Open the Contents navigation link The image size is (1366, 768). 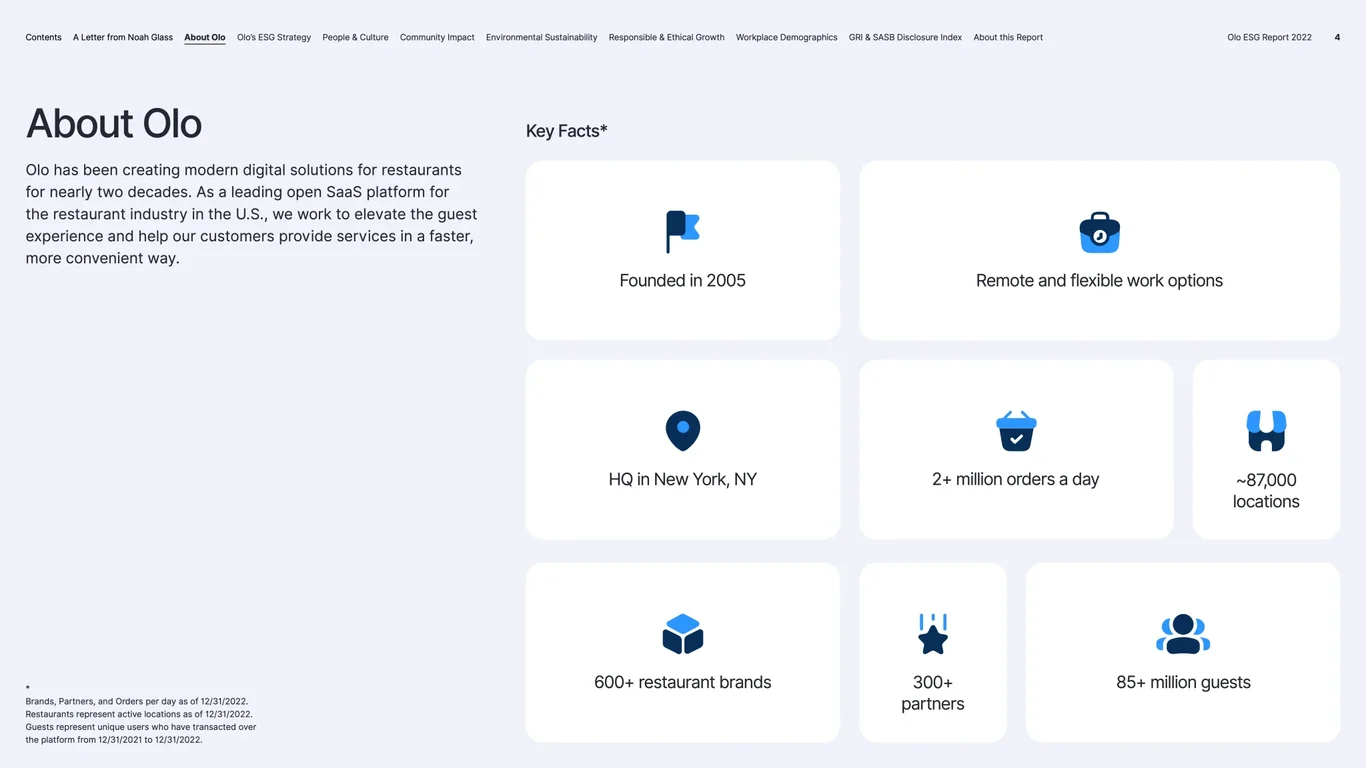point(44,37)
